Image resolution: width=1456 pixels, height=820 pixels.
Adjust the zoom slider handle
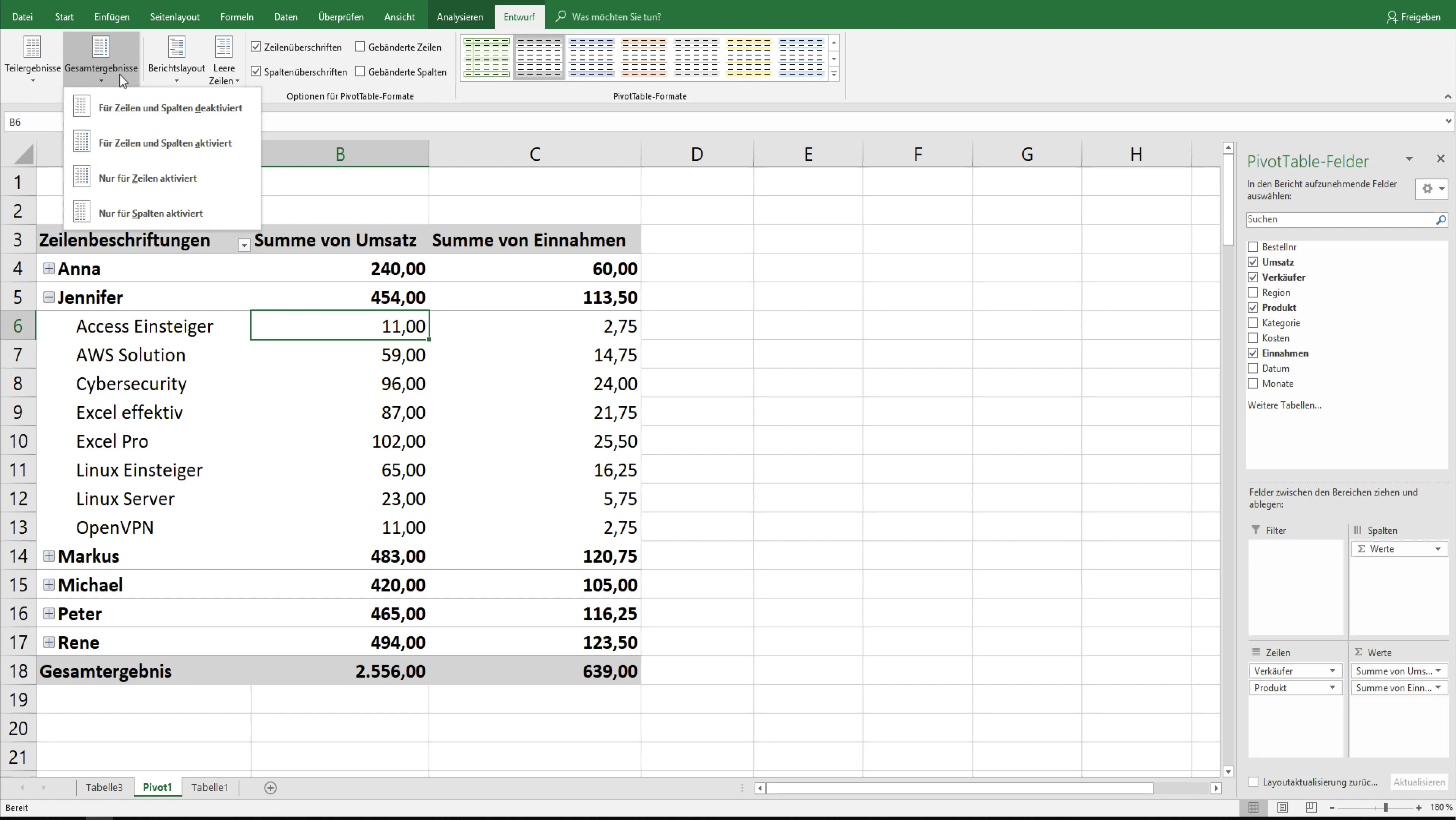coord(1385,808)
